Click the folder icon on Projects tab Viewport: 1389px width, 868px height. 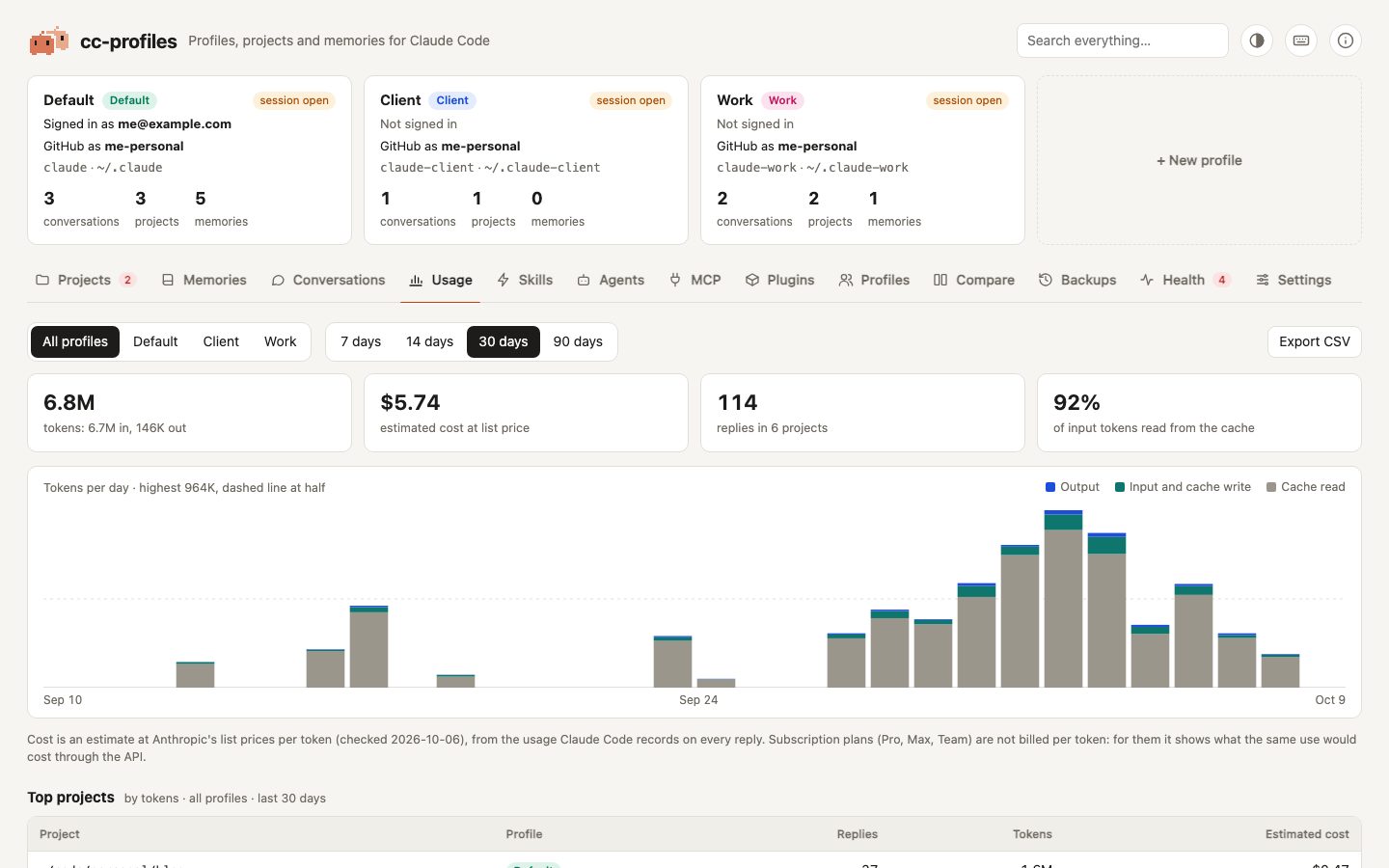pos(42,280)
